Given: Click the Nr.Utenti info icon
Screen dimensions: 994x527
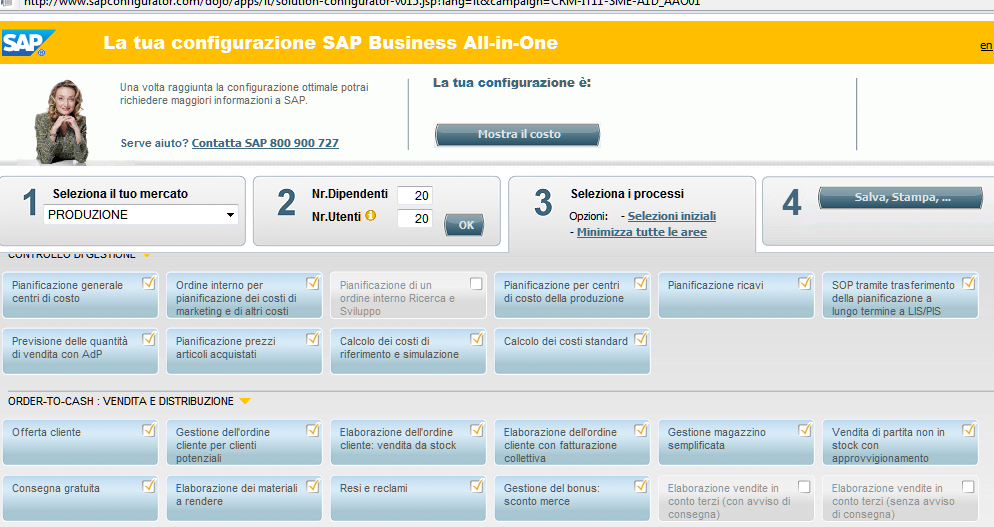Looking at the screenshot, I should [x=371, y=216].
